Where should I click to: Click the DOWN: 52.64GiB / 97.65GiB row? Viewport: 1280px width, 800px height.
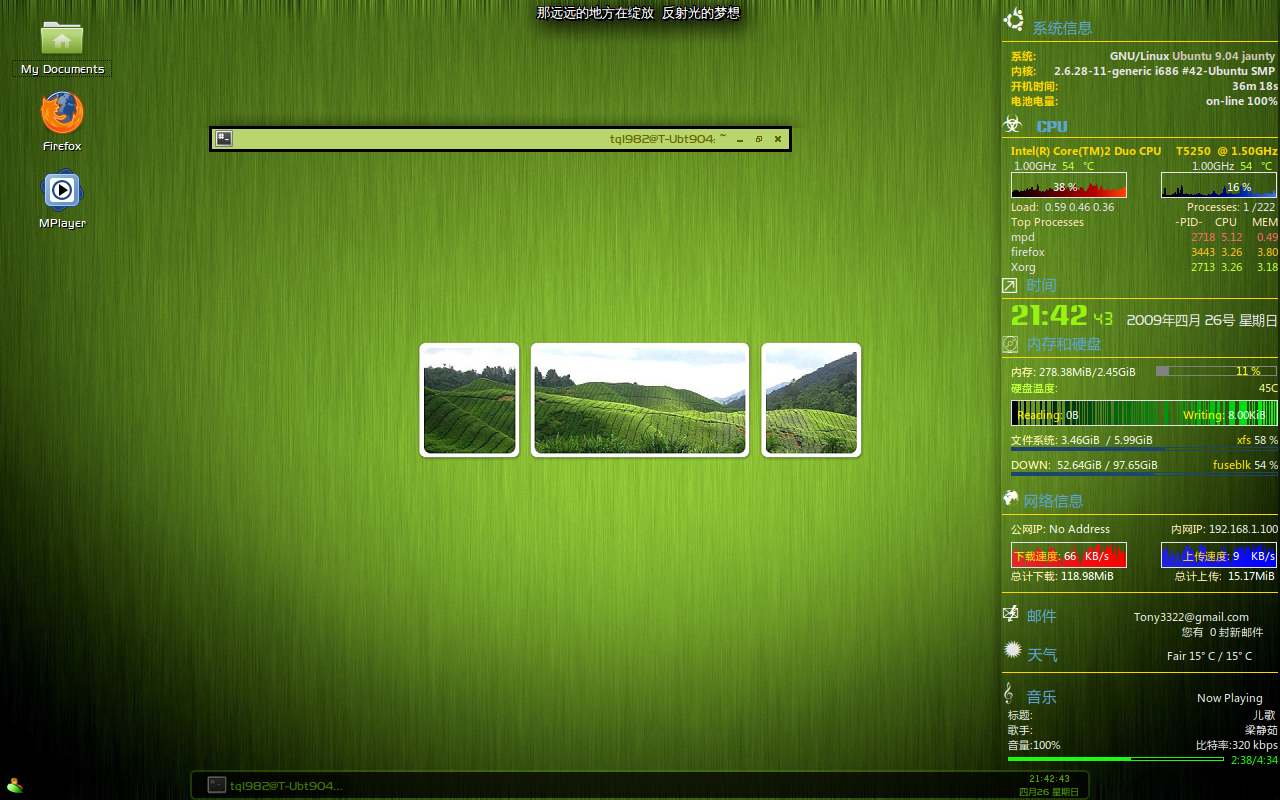point(1144,465)
